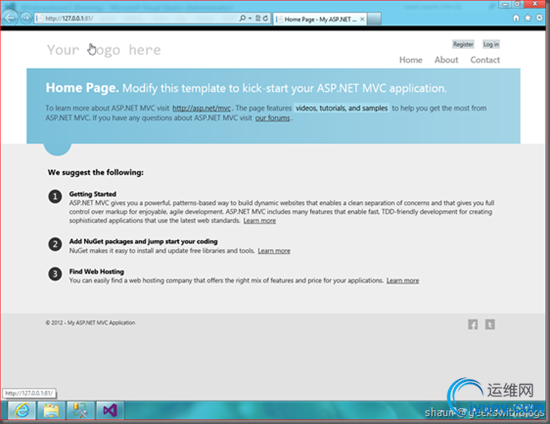Screen dimensions: 550x424
Task: Click the Register link
Action: [463, 44]
